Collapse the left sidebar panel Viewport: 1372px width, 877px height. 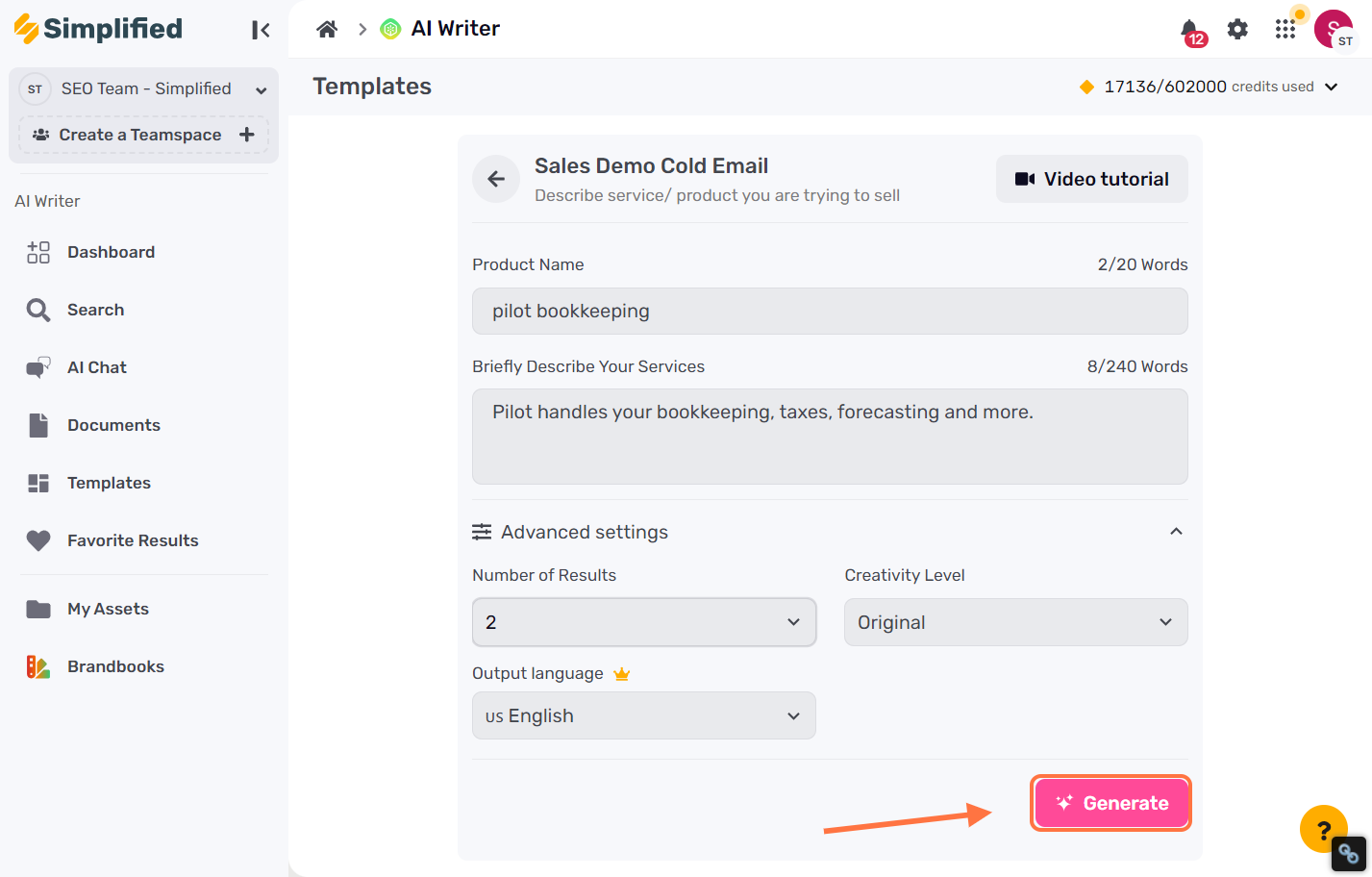(261, 30)
